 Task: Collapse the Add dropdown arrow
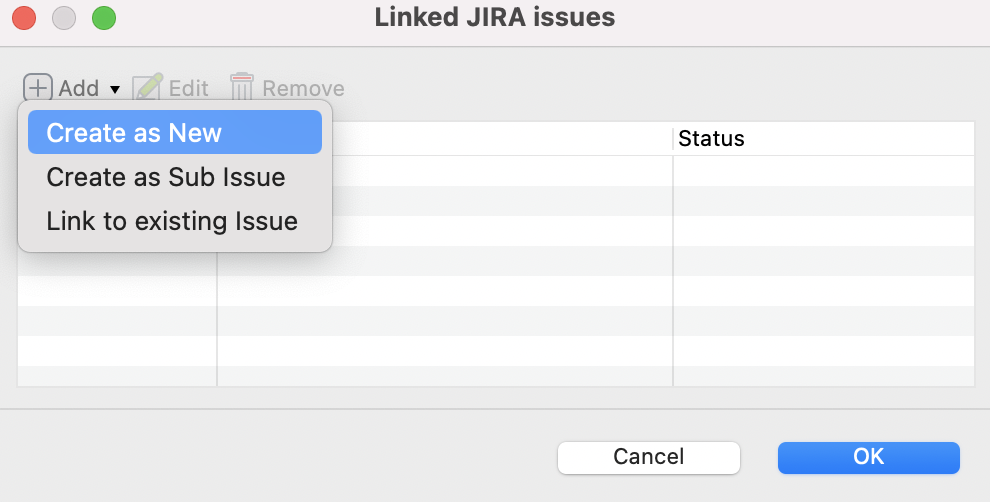tap(115, 89)
